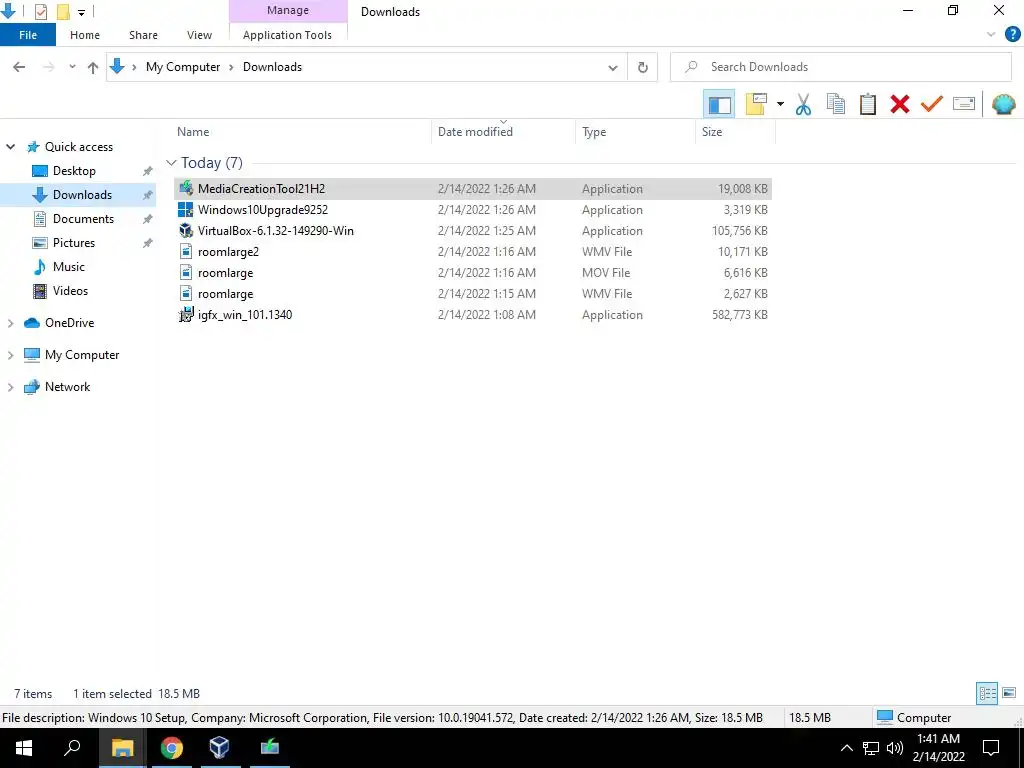The image size is (1024, 768).
Task: Open recent locations dropdown arrow
Action: click(x=72, y=67)
